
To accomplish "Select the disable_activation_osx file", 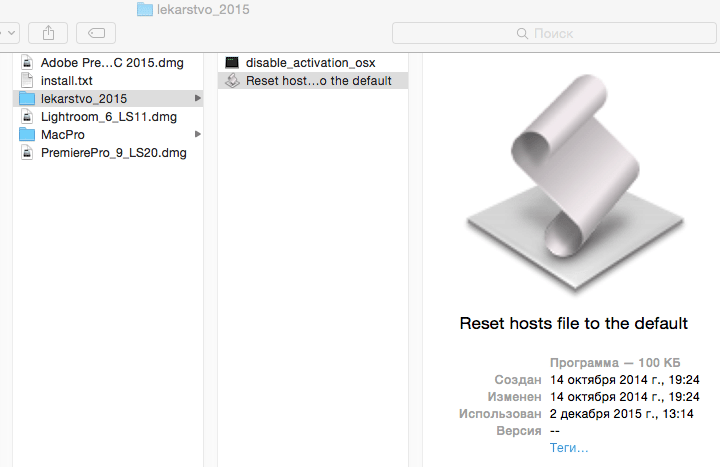I will click(313, 62).
